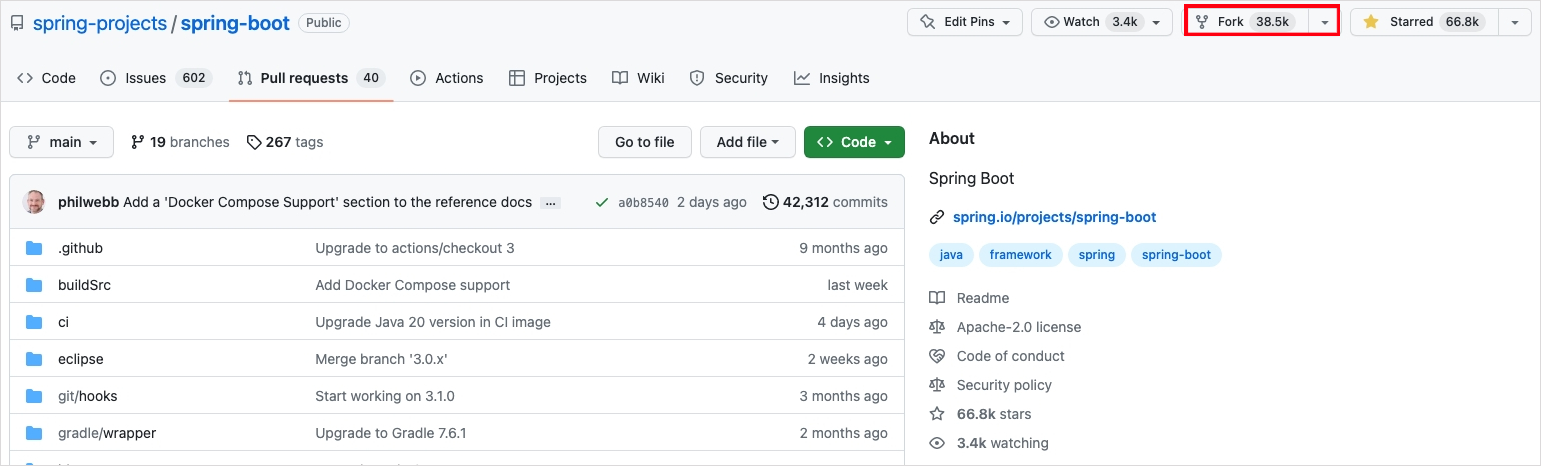Image resolution: width=1541 pixels, height=466 pixels.
Task: Click the framework topic tag
Action: click(1020, 255)
